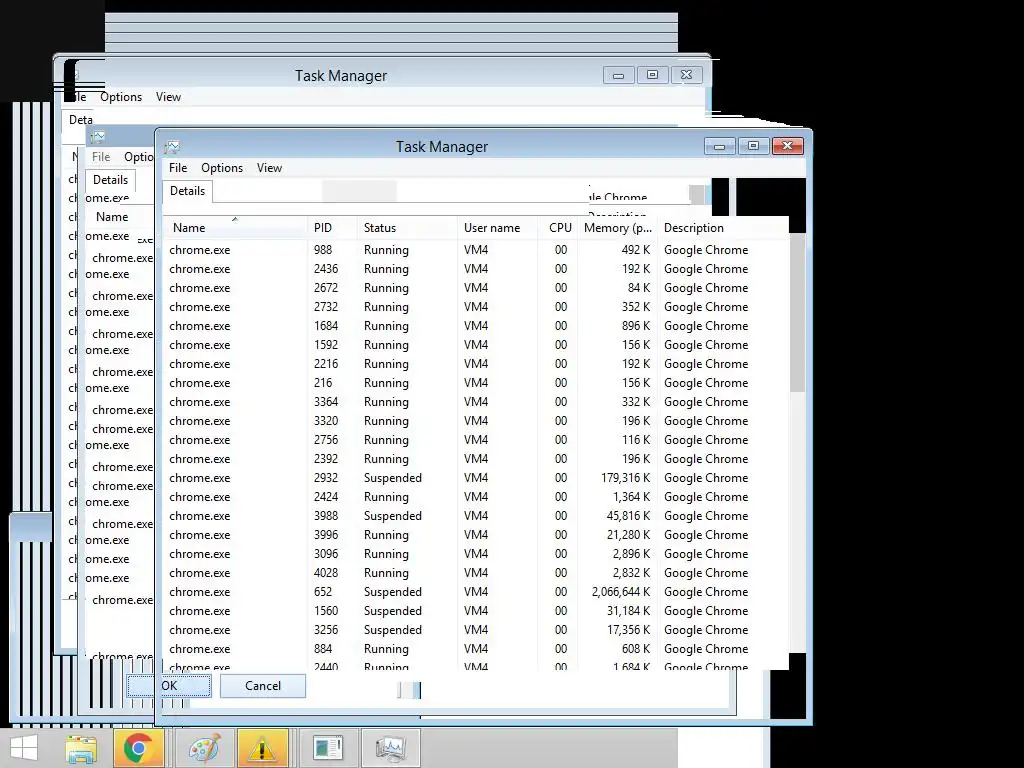Sort by the Status column header
Screen dimensions: 1024x768
[408, 228]
